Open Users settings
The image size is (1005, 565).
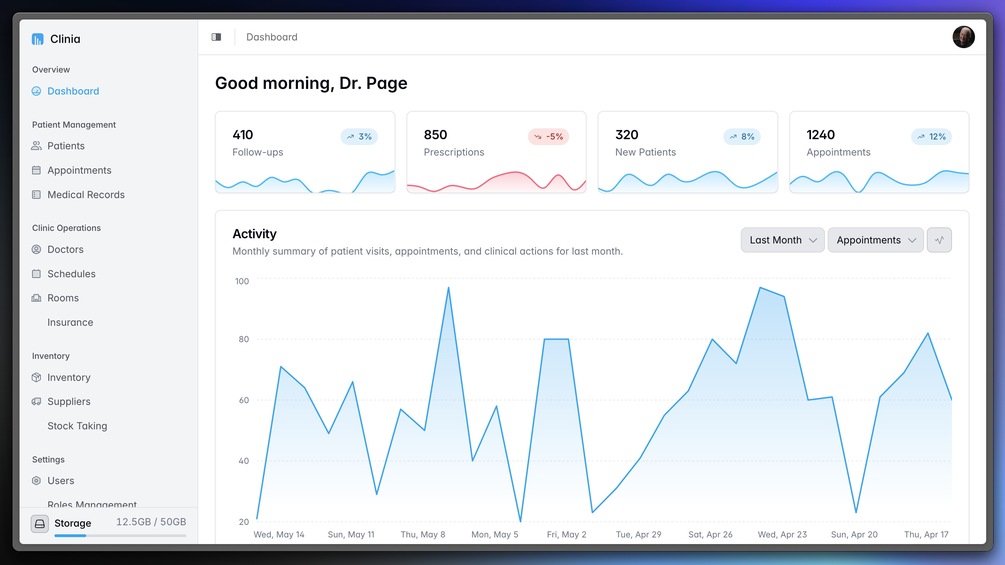click(x=61, y=480)
